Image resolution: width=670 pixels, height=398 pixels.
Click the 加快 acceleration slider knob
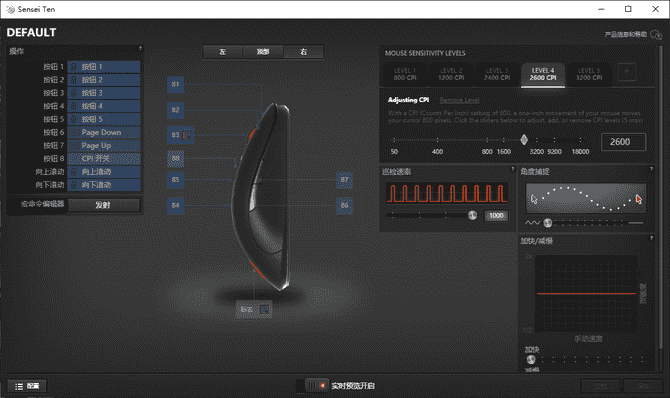pos(531,360)
